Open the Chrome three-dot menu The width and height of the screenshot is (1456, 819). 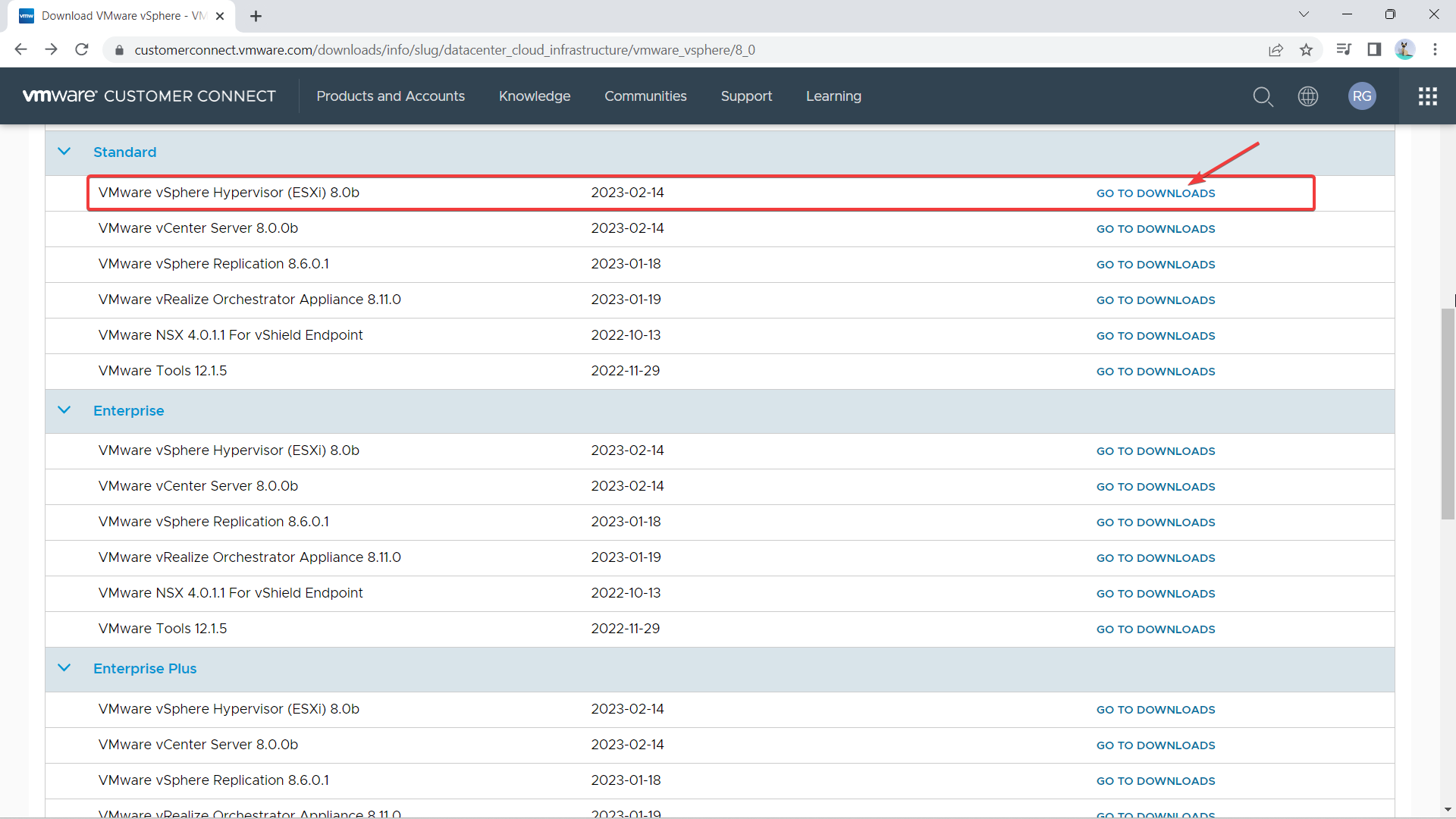click(x=1435, y=49)
